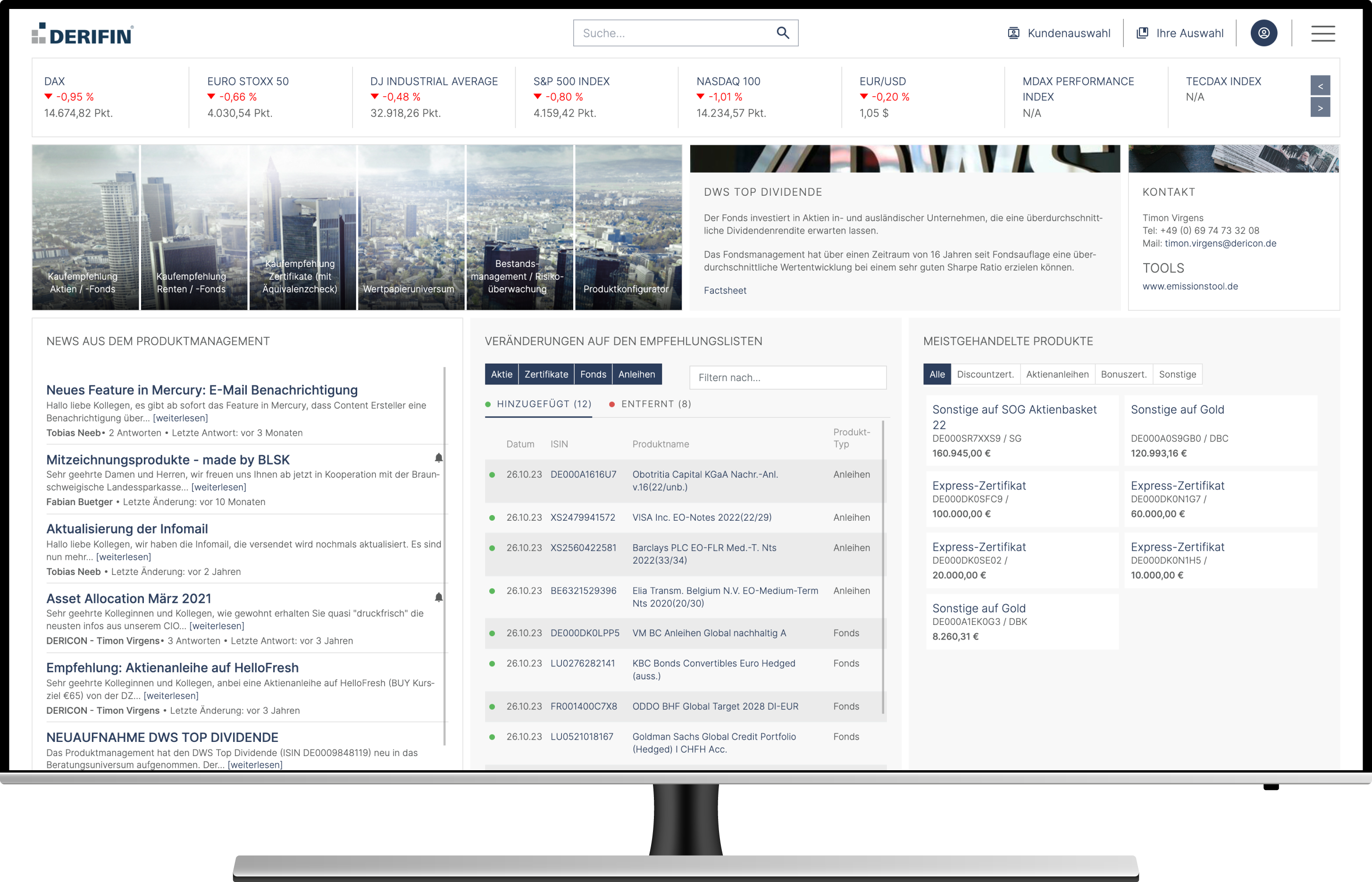
Task: Open Kaufempfehlung Zertifikate tile
Action: point(302,227)
